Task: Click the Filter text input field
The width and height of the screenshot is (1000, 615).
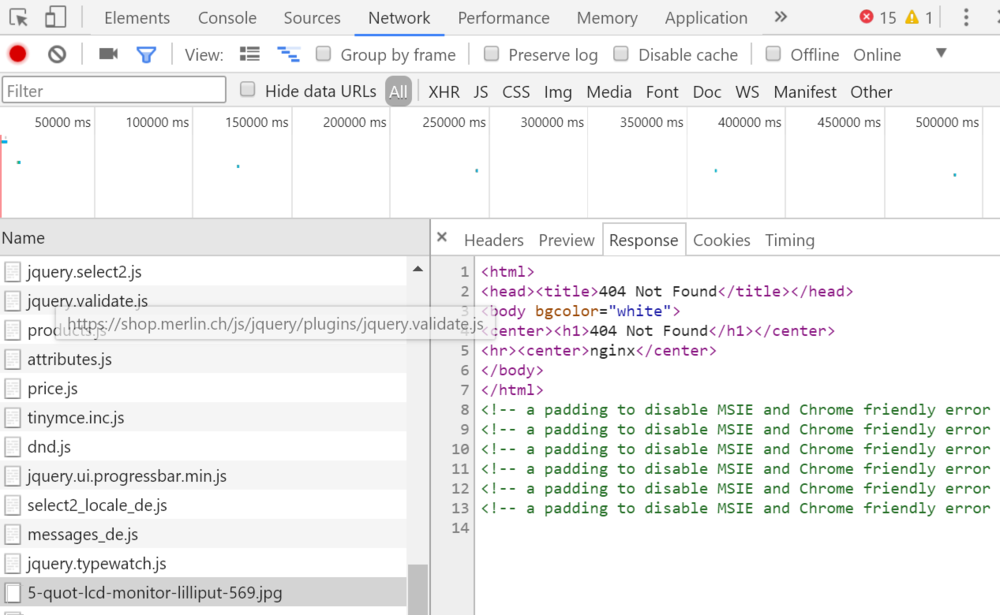Action: [x=114, y=91]
